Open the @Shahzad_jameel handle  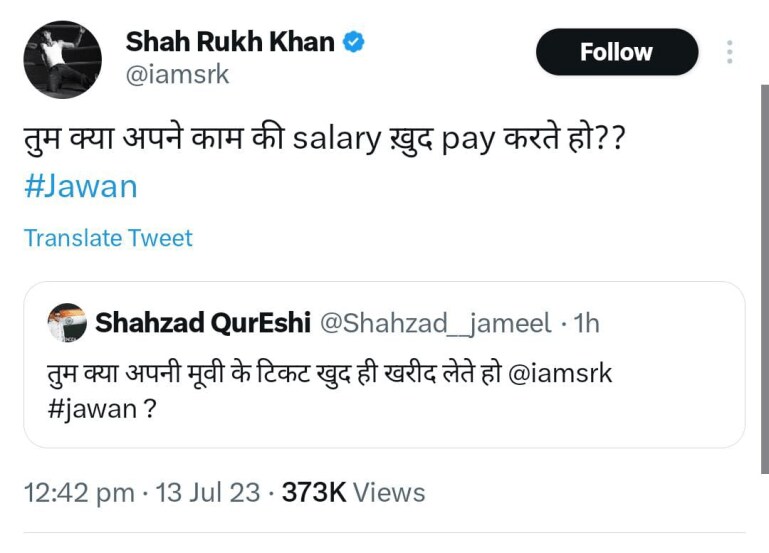[436, 324]
